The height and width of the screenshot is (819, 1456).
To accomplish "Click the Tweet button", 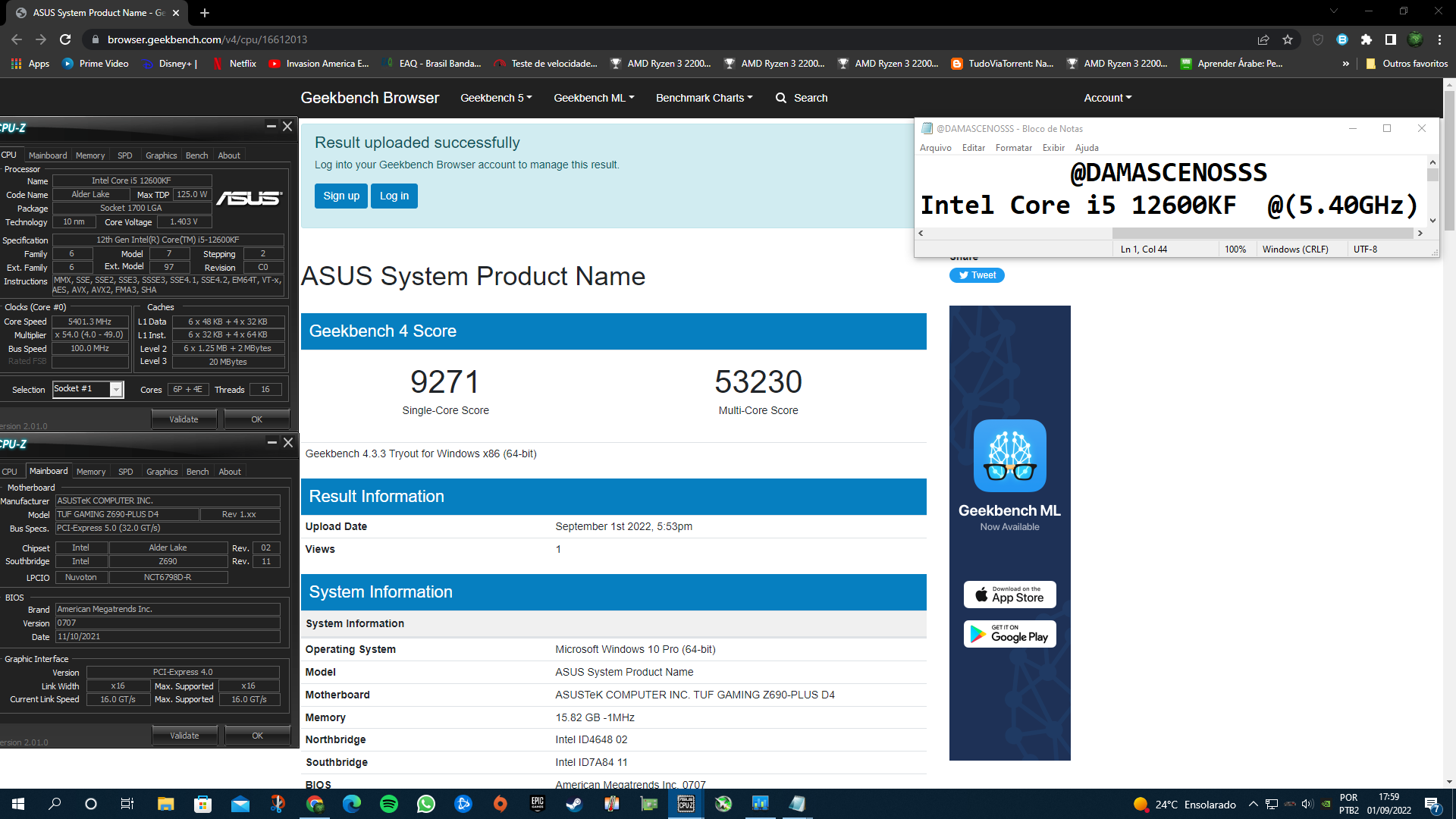I will pos(977,275).
